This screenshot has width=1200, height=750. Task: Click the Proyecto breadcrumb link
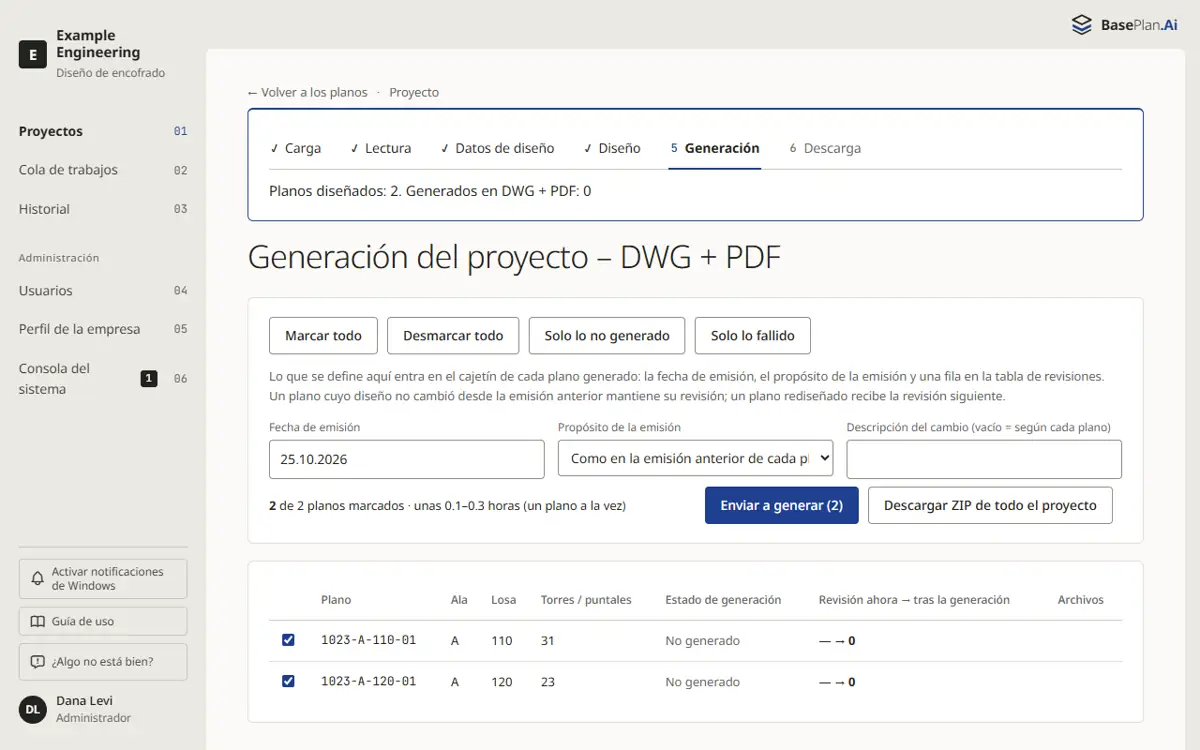pyautogui.click(x=414, y=92)
